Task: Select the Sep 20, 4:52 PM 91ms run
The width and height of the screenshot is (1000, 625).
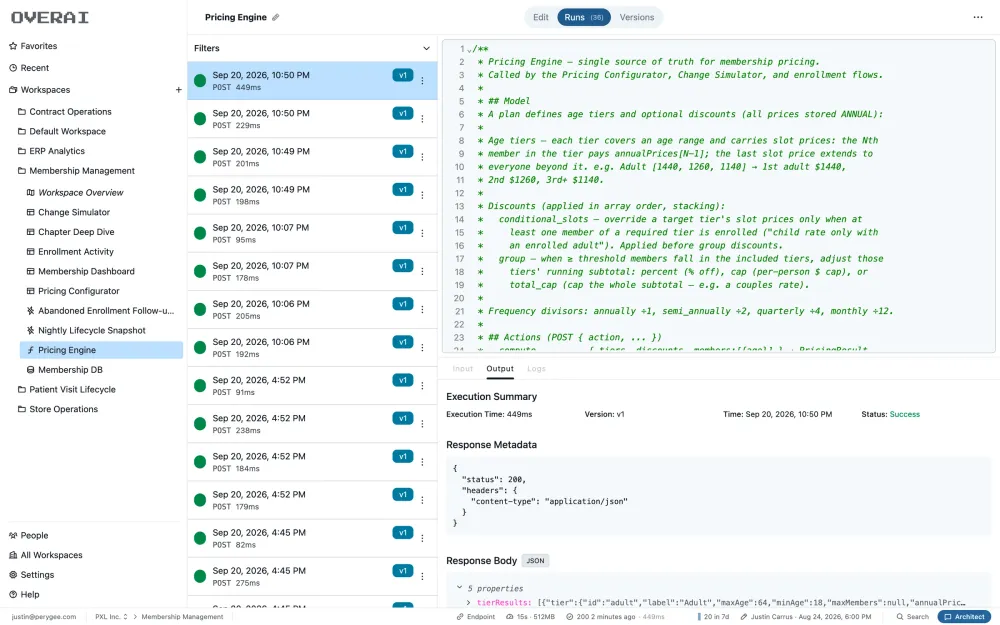Action: (312, 386)
